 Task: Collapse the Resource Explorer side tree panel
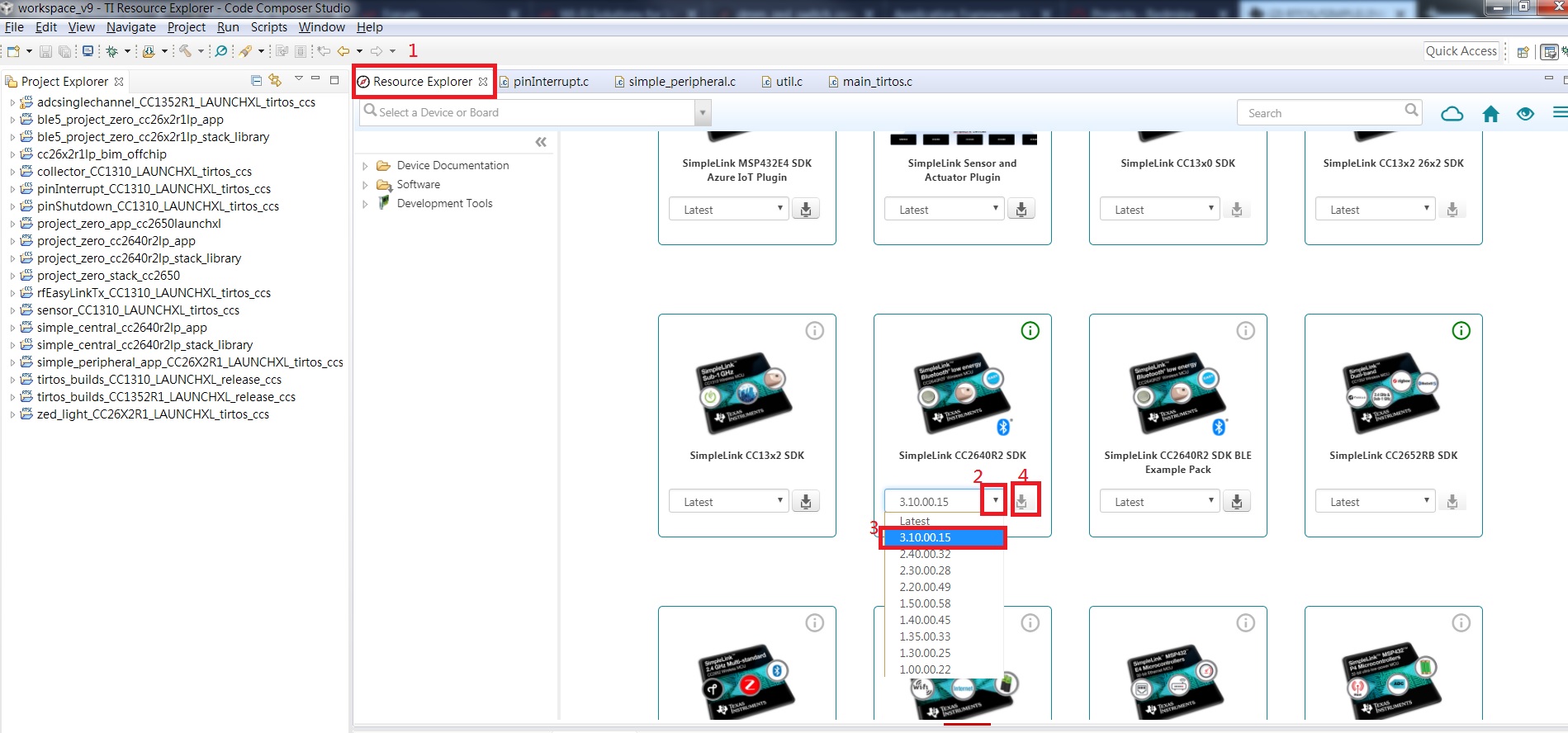[x=541, y=142]
